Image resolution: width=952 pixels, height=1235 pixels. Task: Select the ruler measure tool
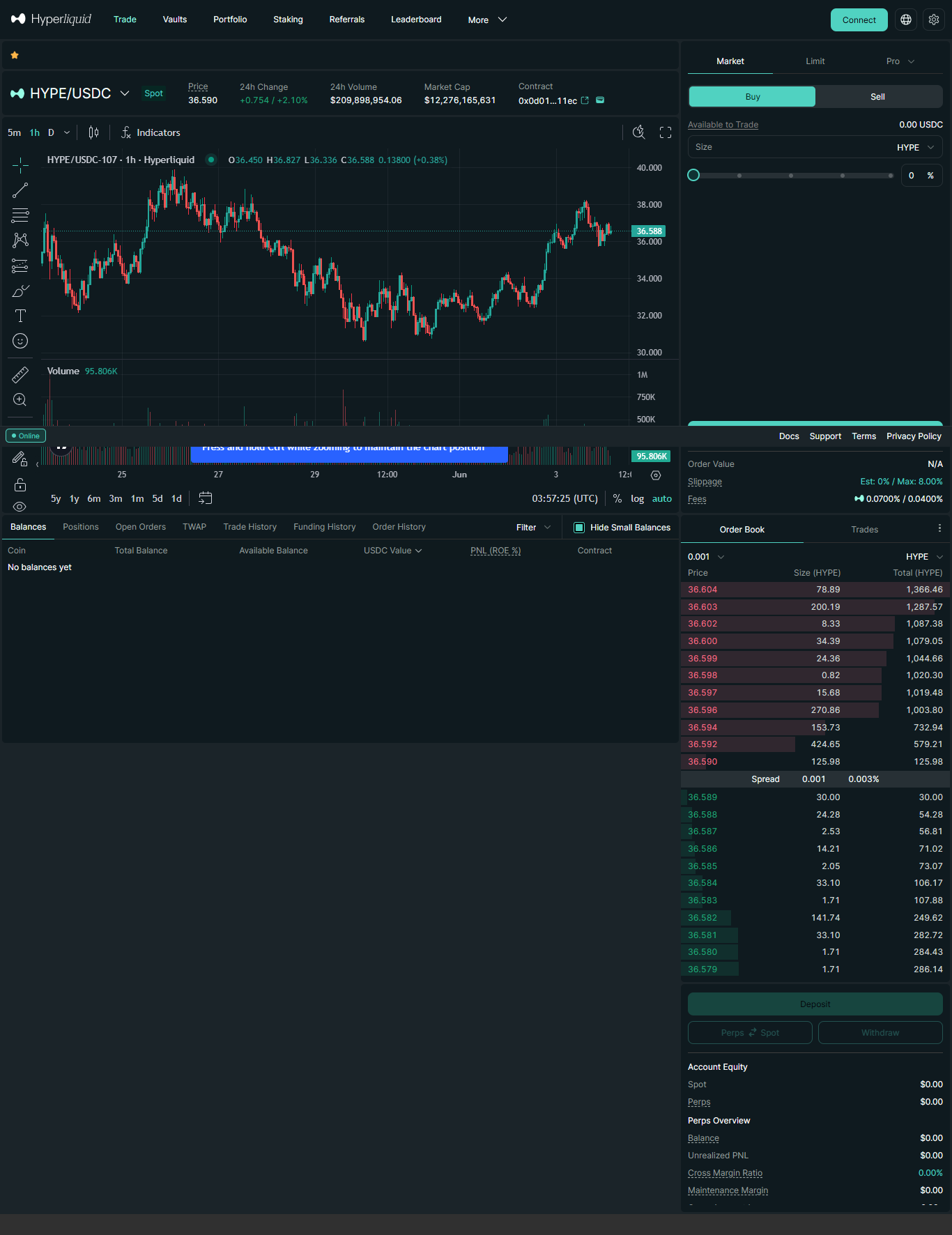[x=20, y=375]
